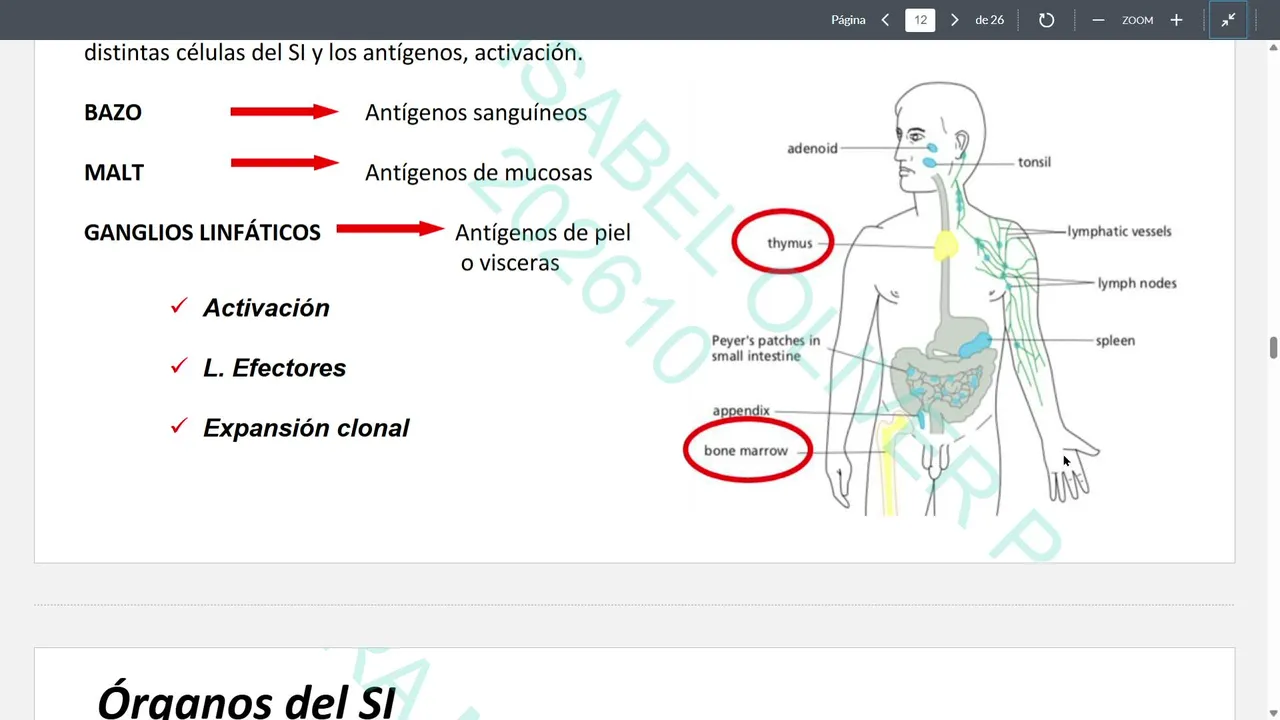Click the "thymus" diagram label
Screen dimensions: 1280x720
pyautogui.click(x=789, y=243)
